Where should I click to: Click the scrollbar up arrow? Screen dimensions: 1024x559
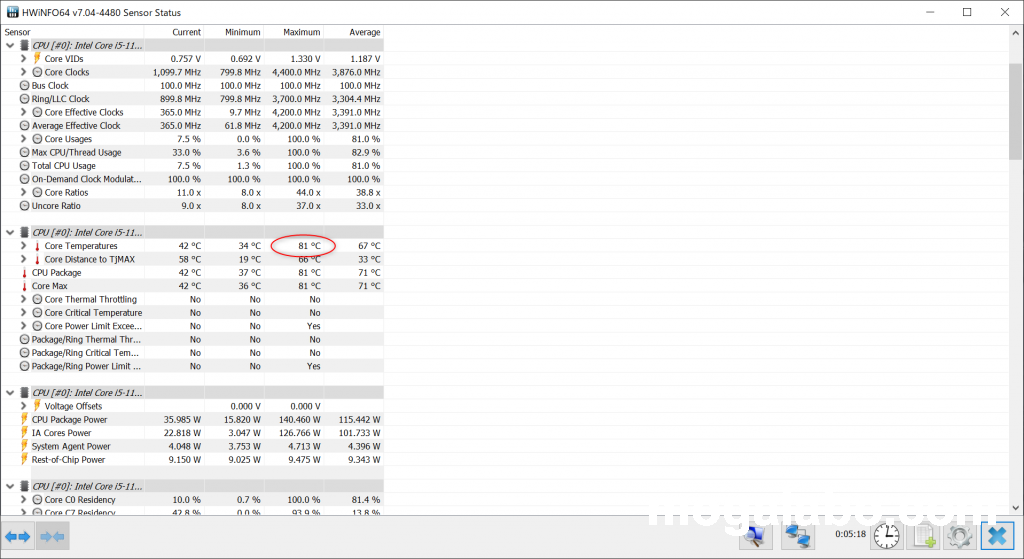tap(1016, 32)
